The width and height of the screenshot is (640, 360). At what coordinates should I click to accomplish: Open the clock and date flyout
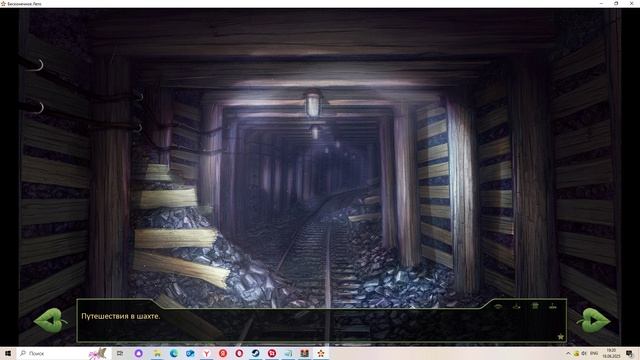tap(611, 353)
